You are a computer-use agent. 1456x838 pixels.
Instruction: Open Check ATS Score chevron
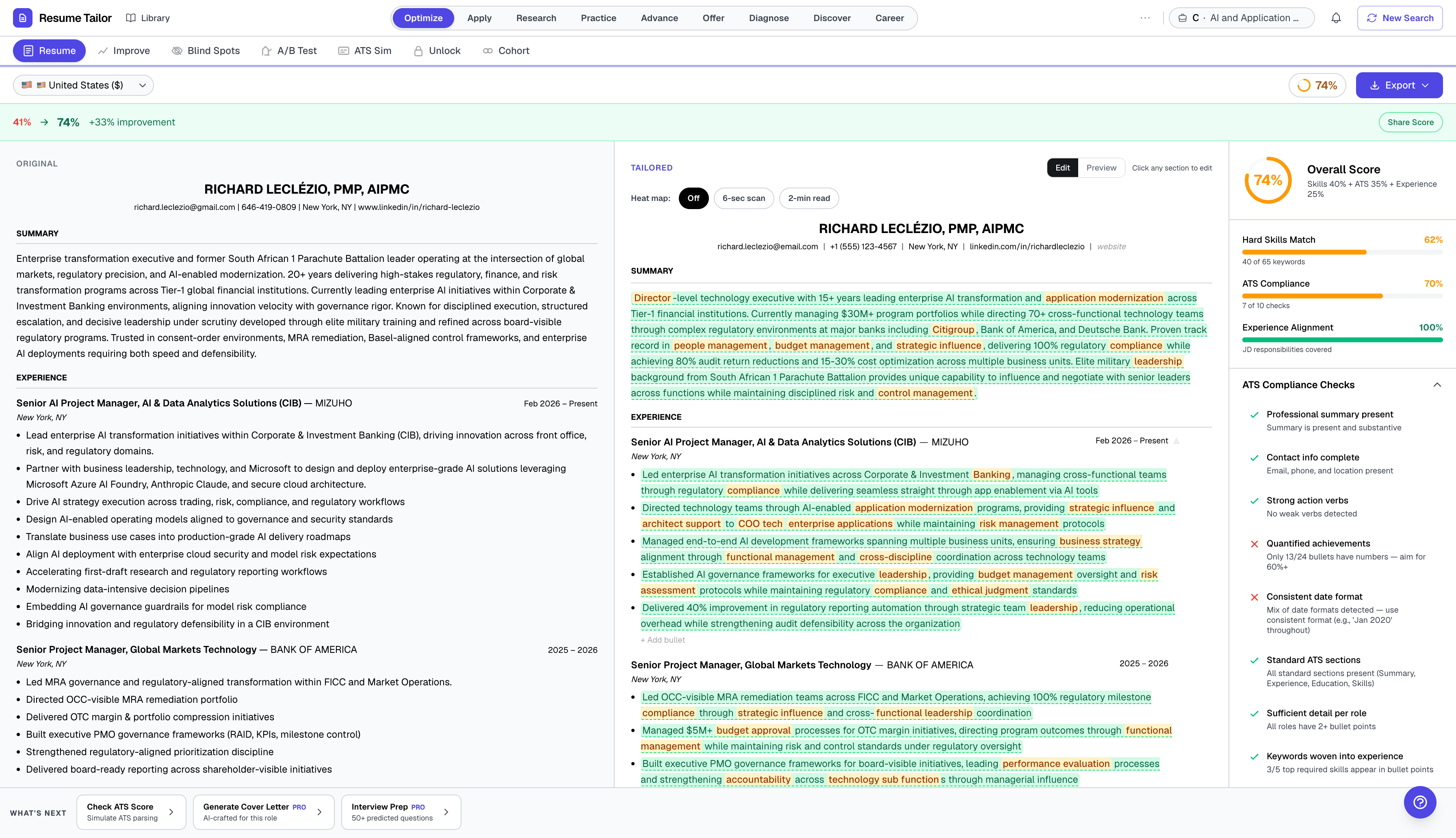pyautogui.click(x=171, y=812)
